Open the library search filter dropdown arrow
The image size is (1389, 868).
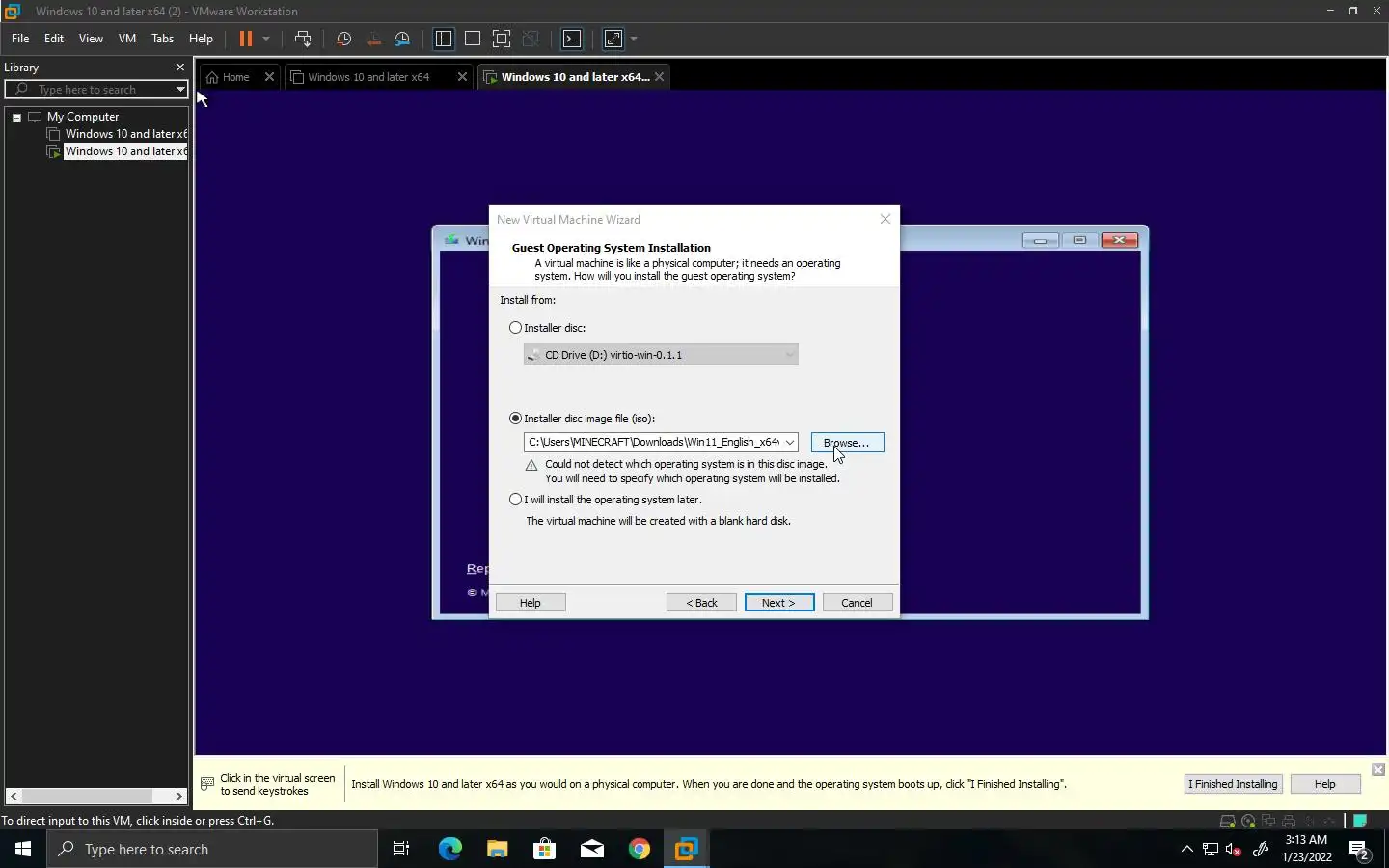pyautogui.click(x=179, y=90)
